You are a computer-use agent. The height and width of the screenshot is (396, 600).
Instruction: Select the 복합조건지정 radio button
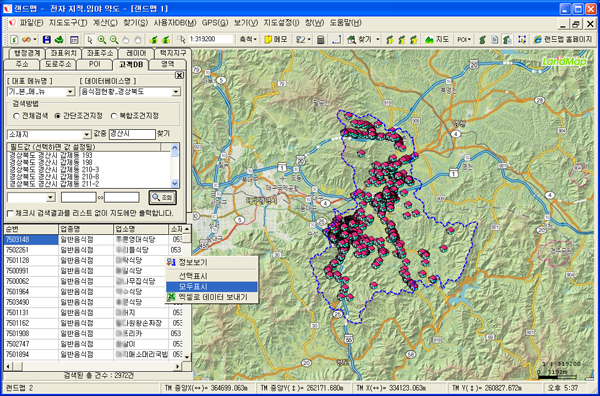pyautogui.click(x=114, y=116)
